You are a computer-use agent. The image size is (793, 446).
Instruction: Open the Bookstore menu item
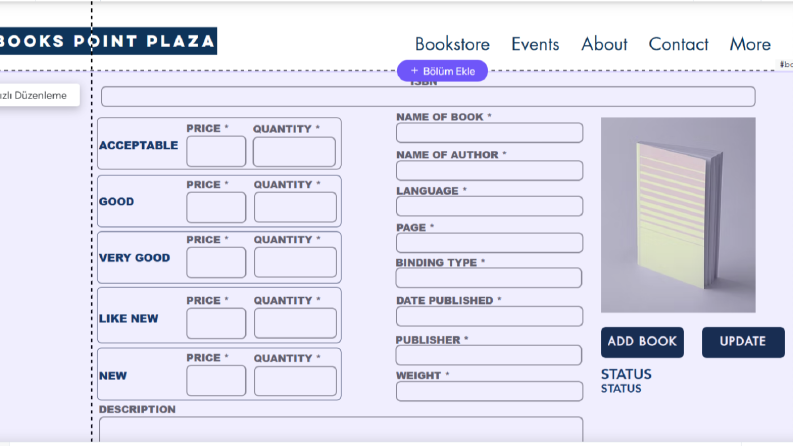452,44
